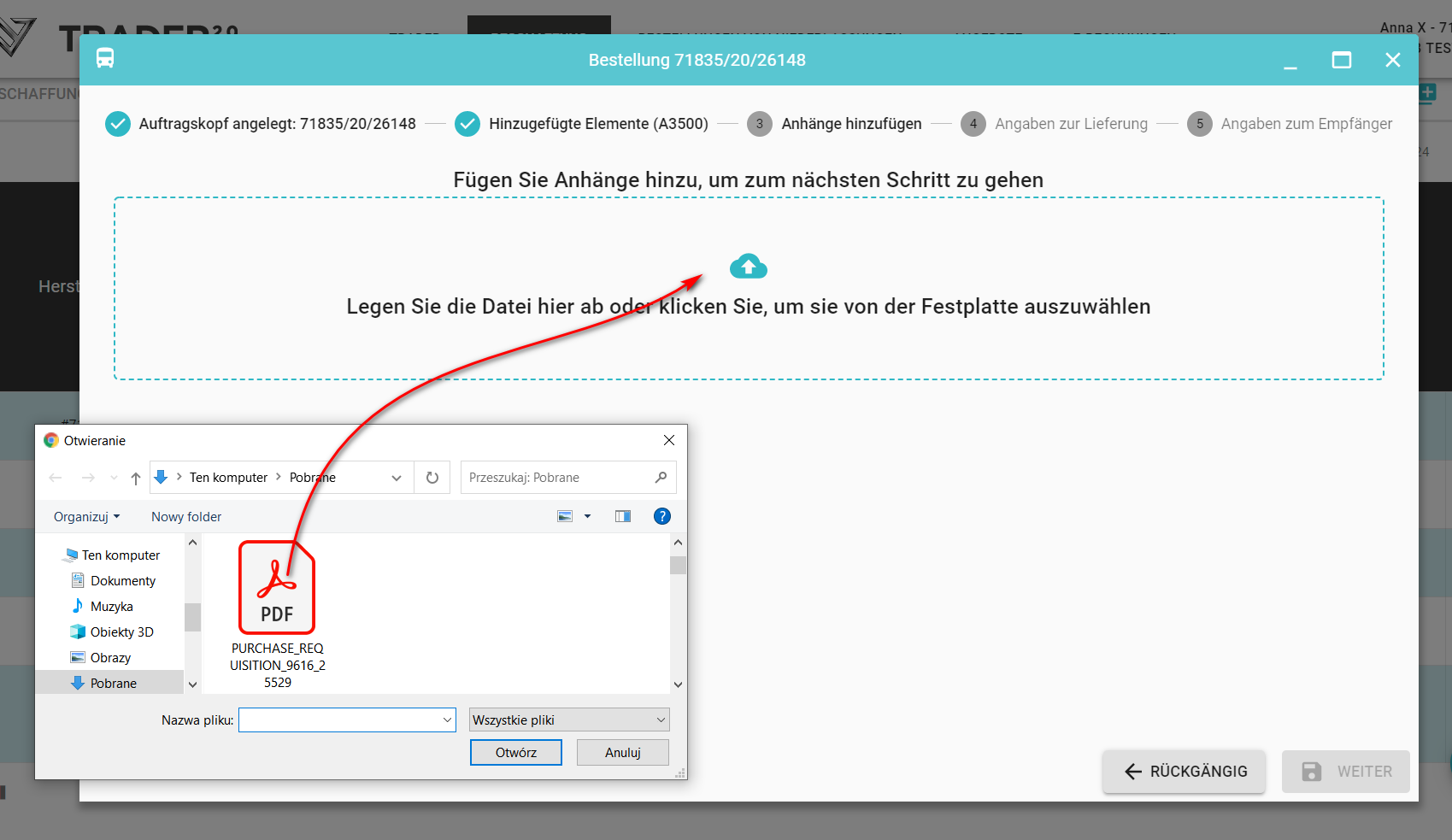1452x840 pixels.
Task: Click the Nazwa pliku text field
Action: click(339, 720)
